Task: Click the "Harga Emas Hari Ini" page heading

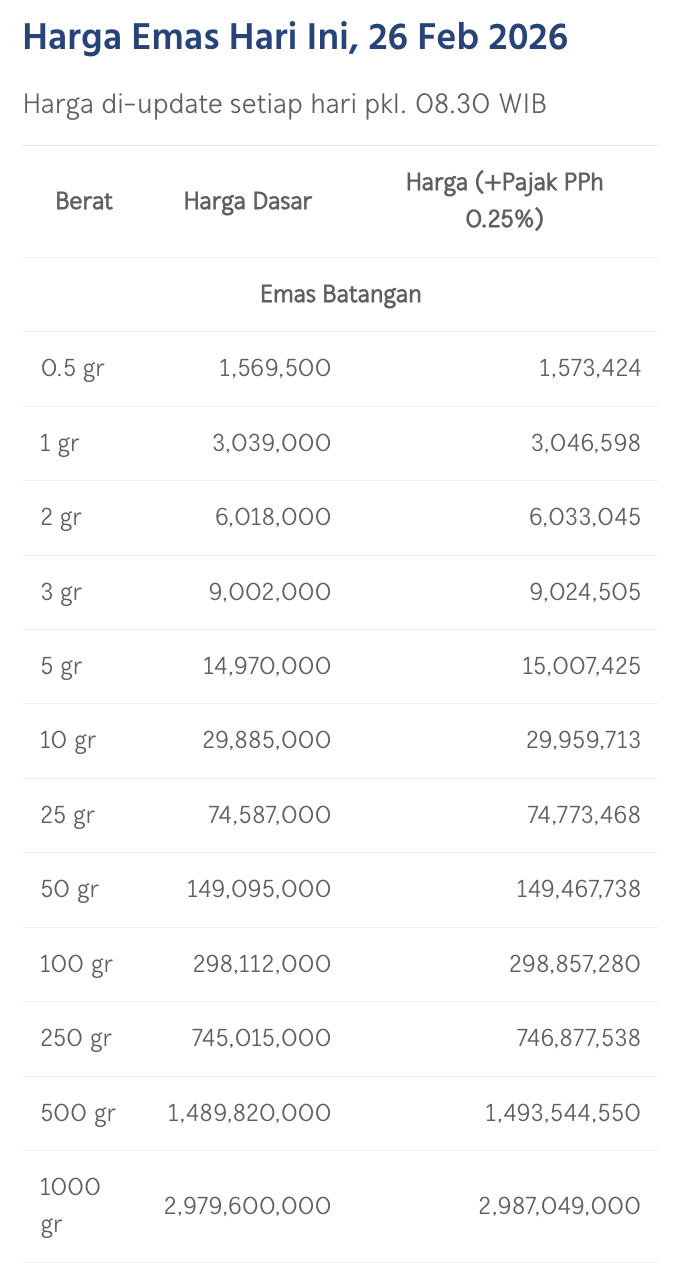Action: 294,38
